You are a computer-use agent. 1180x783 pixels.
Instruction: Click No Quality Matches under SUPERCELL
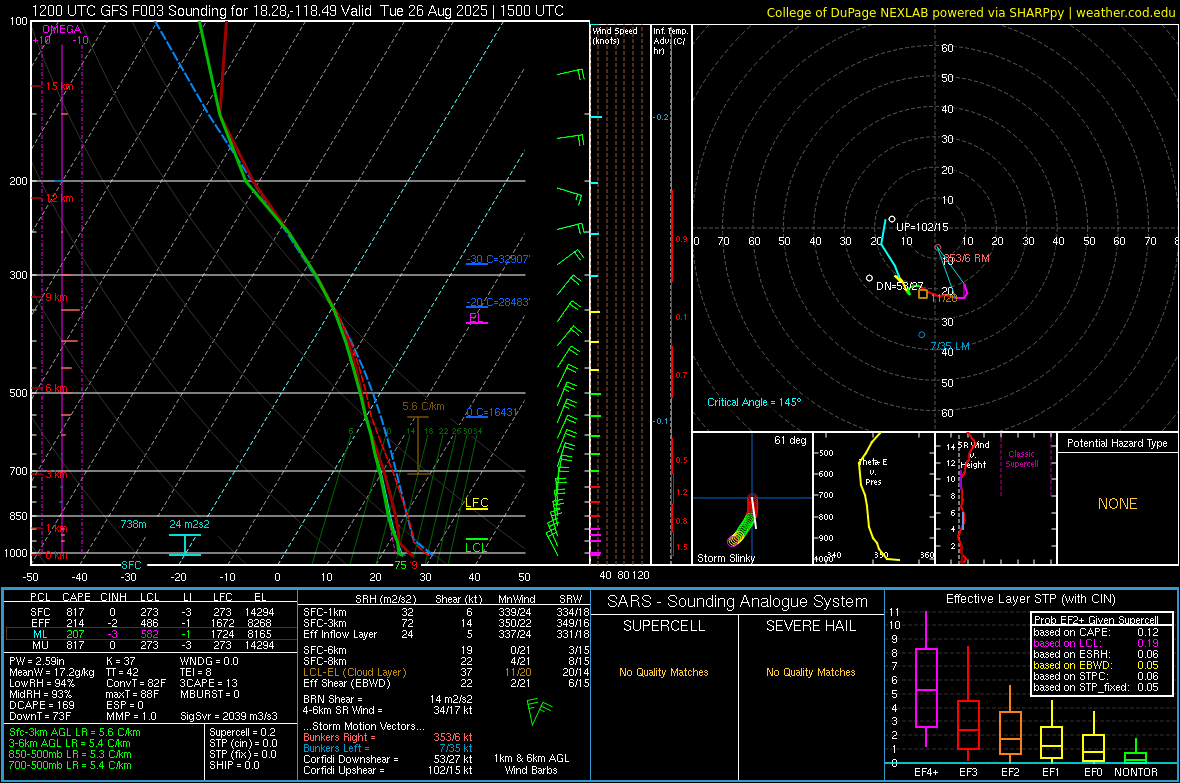[x=664, y=672]
